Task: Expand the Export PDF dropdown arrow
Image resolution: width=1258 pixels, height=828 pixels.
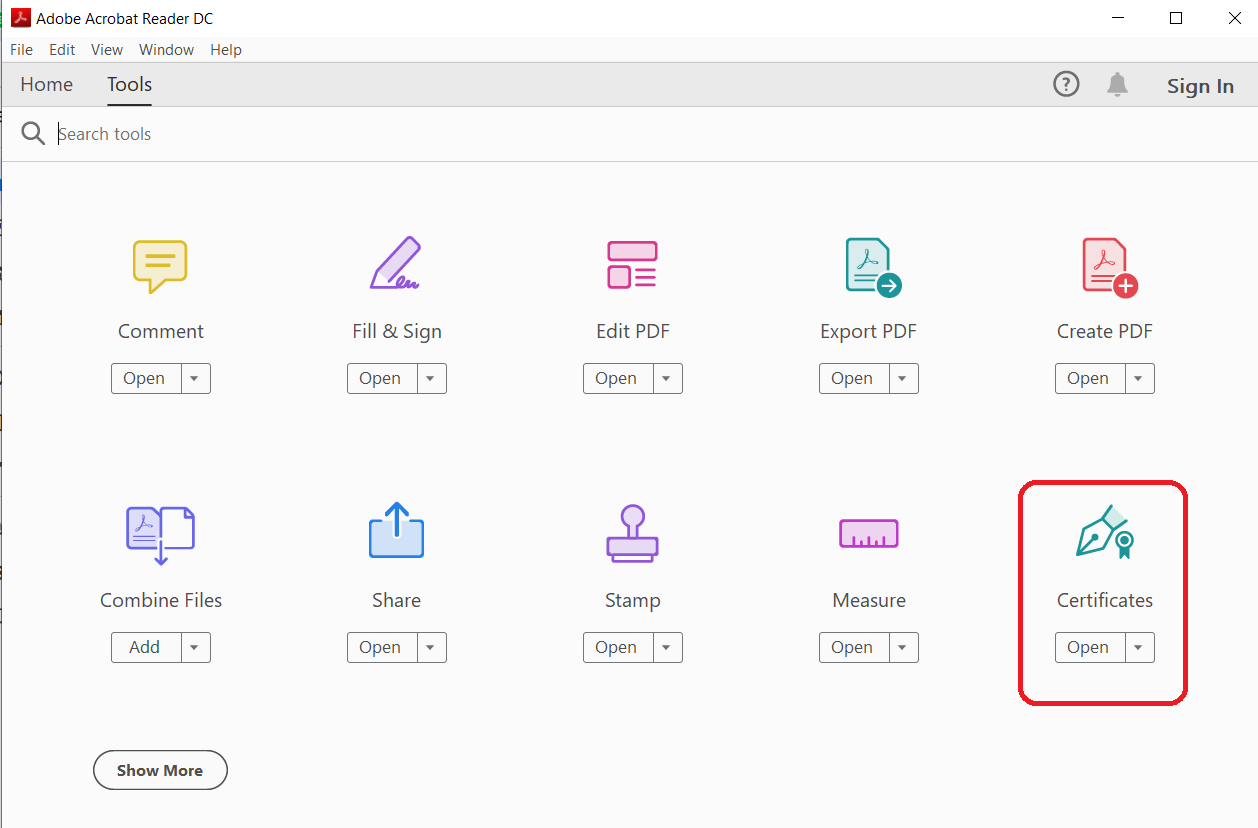Action: pyautogui.click(x=903, y=379)
